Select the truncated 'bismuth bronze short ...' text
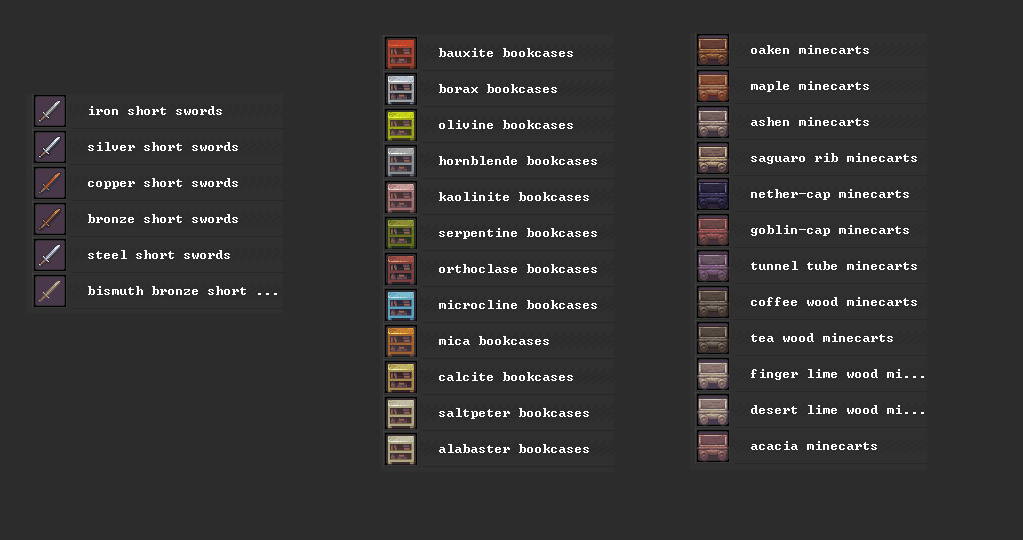The width and height of the screenshot is (1023, 540). 183,291
